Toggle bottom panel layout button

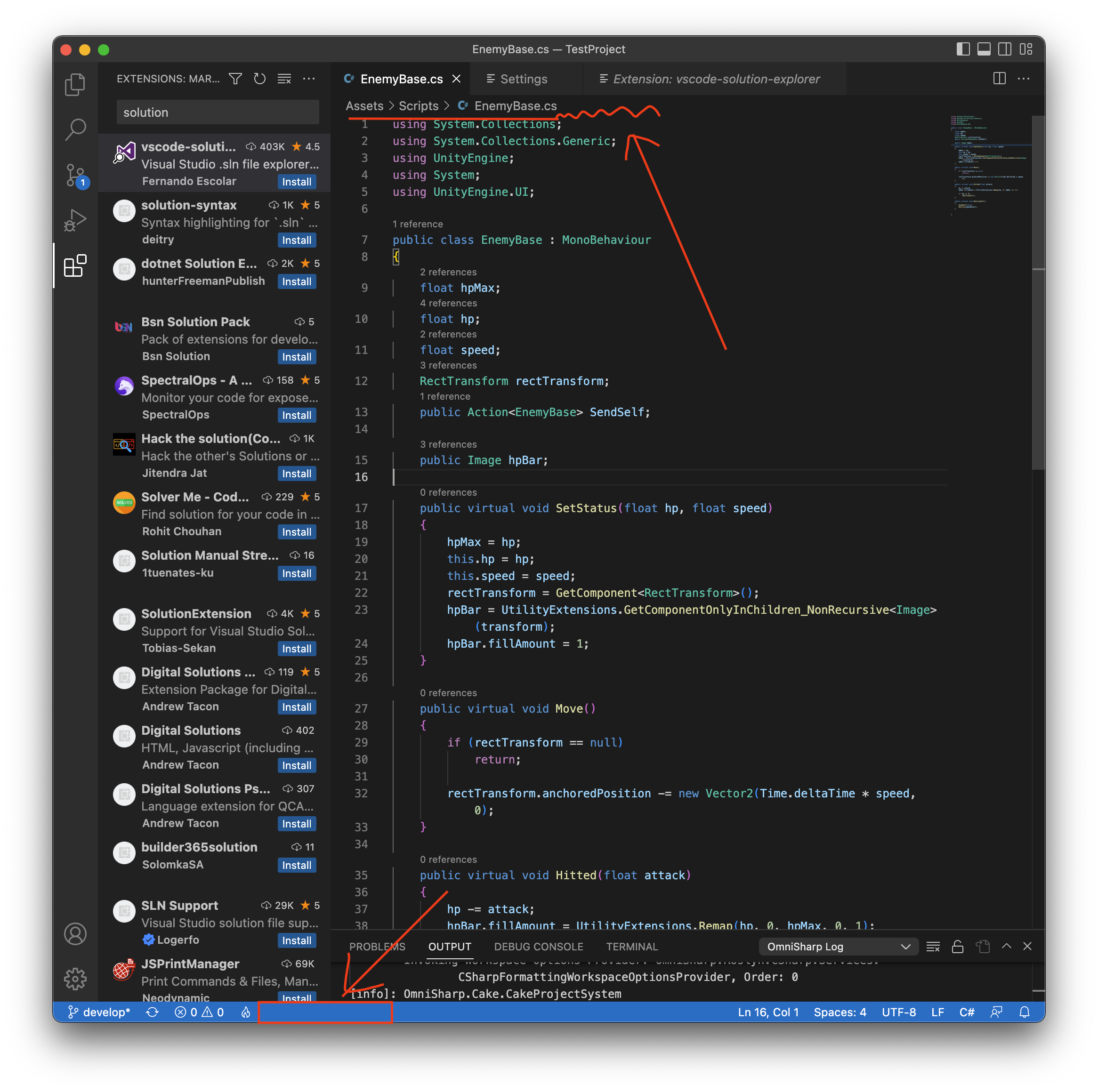click(x=984, y=49)
